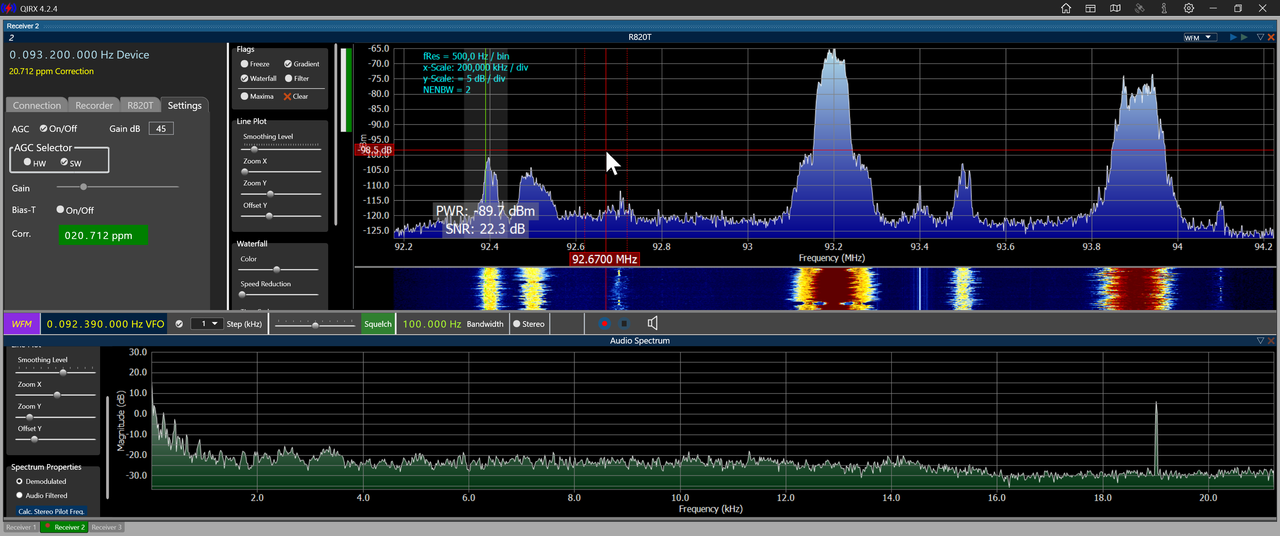Click the satellite icon in title bar
Viewport: 1280px width, 536px height.
pyautogui.click(x=1140, y=8)
